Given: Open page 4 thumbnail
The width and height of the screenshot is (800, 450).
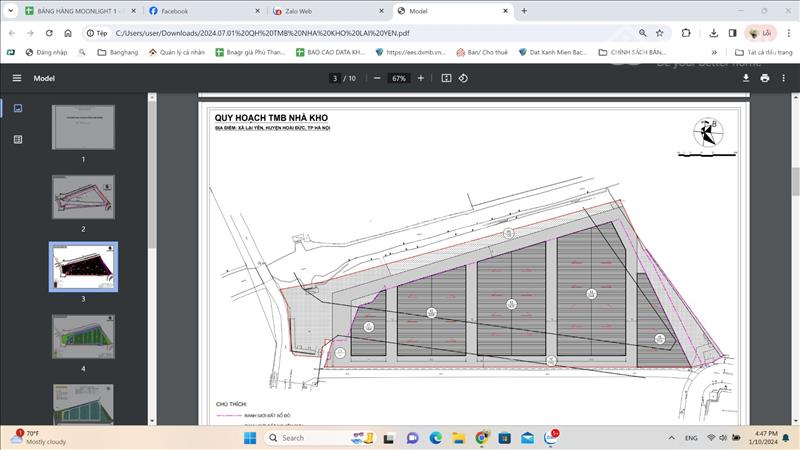Looking at the screenshot, I should tap(83, 336).
